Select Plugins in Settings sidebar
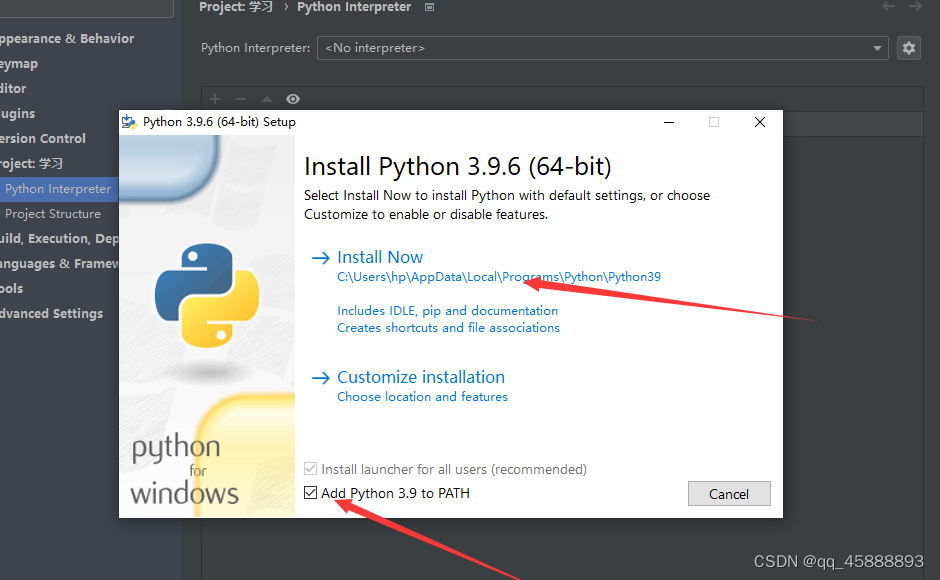The height and width of the screenshot is (580, 940). click(17, 113)
